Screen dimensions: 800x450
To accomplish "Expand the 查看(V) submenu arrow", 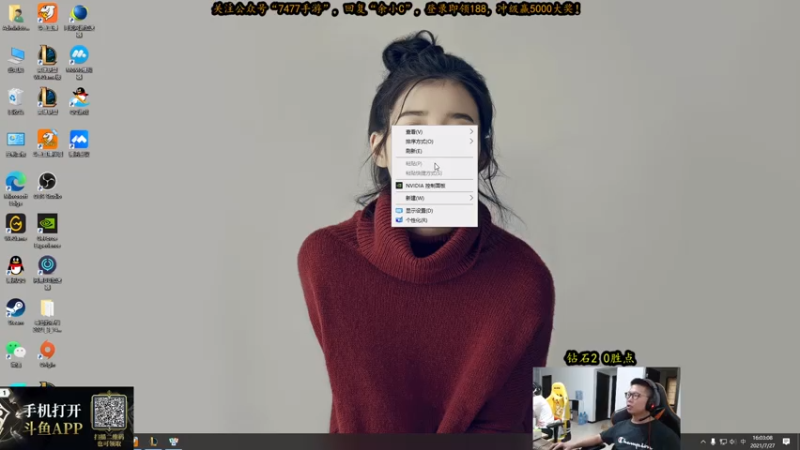I will 471,132.
